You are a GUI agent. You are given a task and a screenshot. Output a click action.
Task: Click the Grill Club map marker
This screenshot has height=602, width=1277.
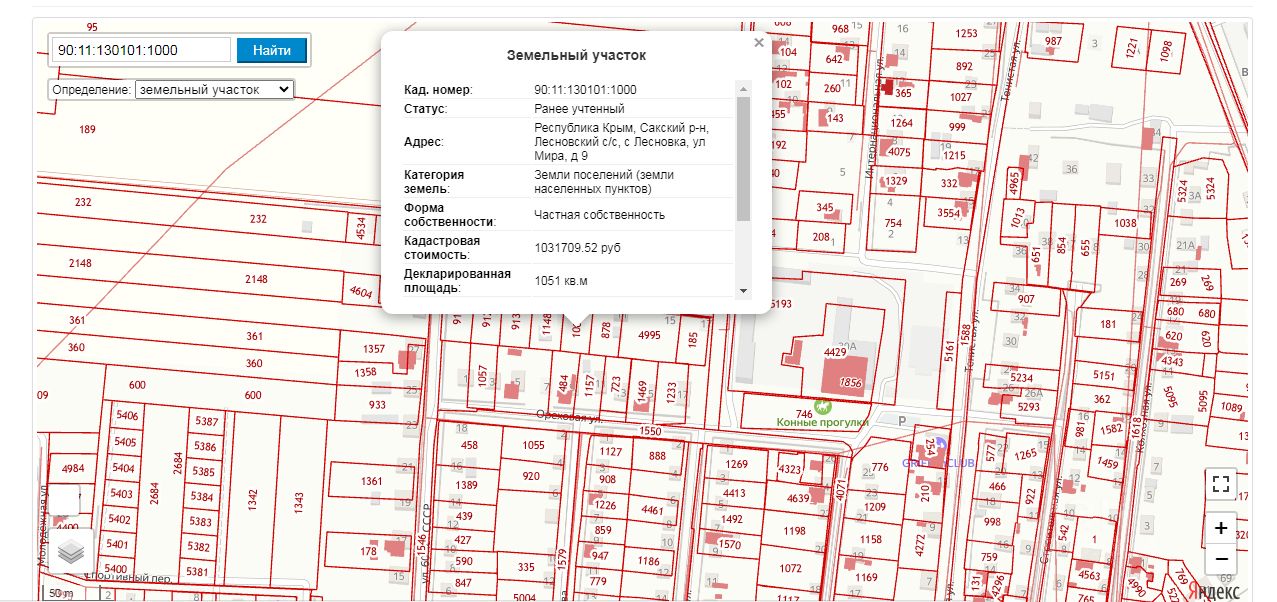(x=939, y=446)
